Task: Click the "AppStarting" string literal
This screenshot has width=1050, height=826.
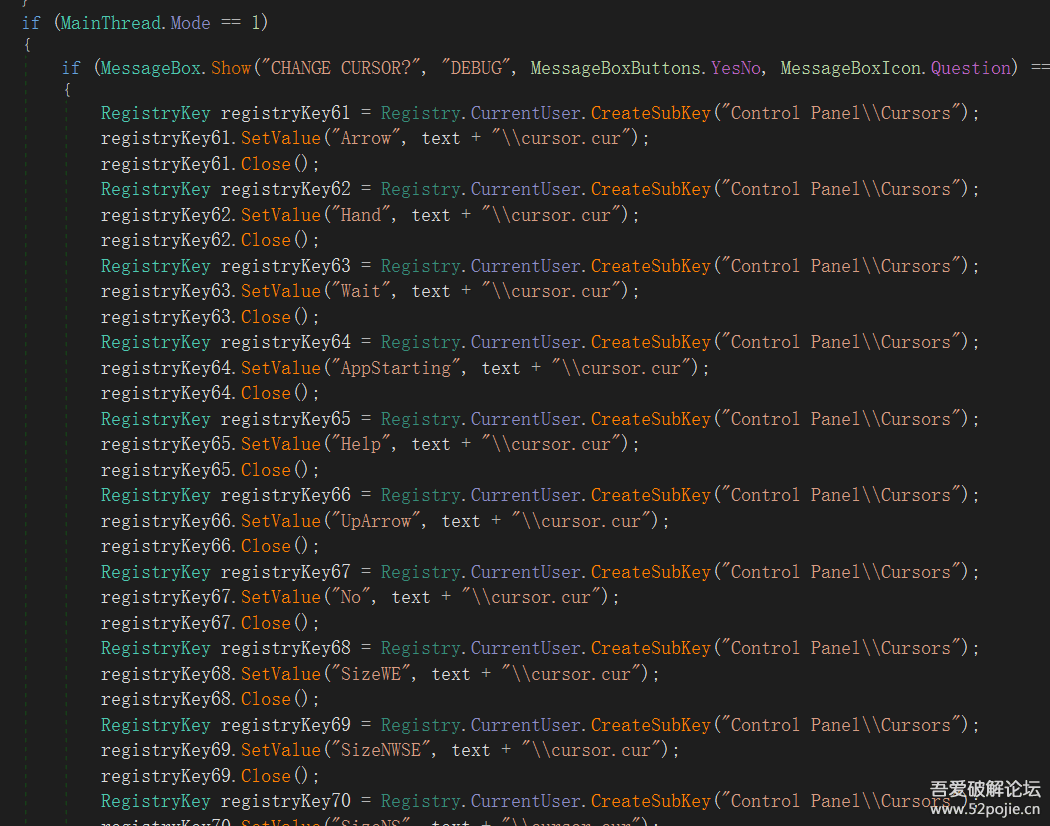Action: (x=396, y=368)
